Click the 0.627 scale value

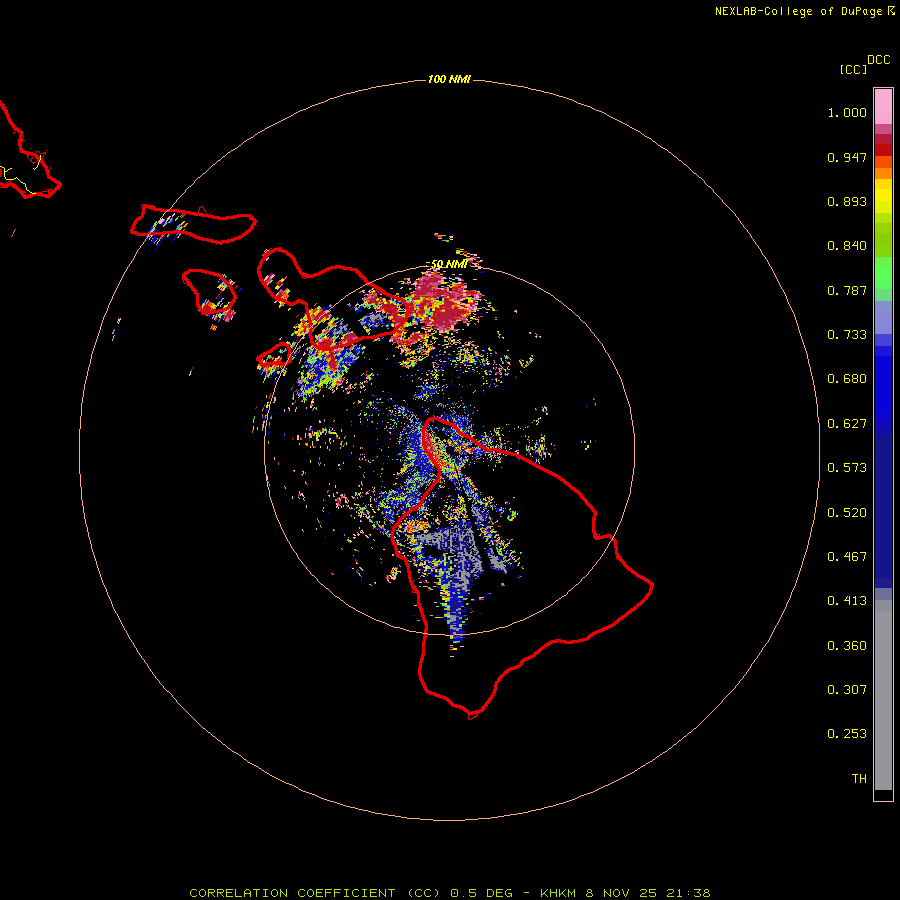pos(847,424)
